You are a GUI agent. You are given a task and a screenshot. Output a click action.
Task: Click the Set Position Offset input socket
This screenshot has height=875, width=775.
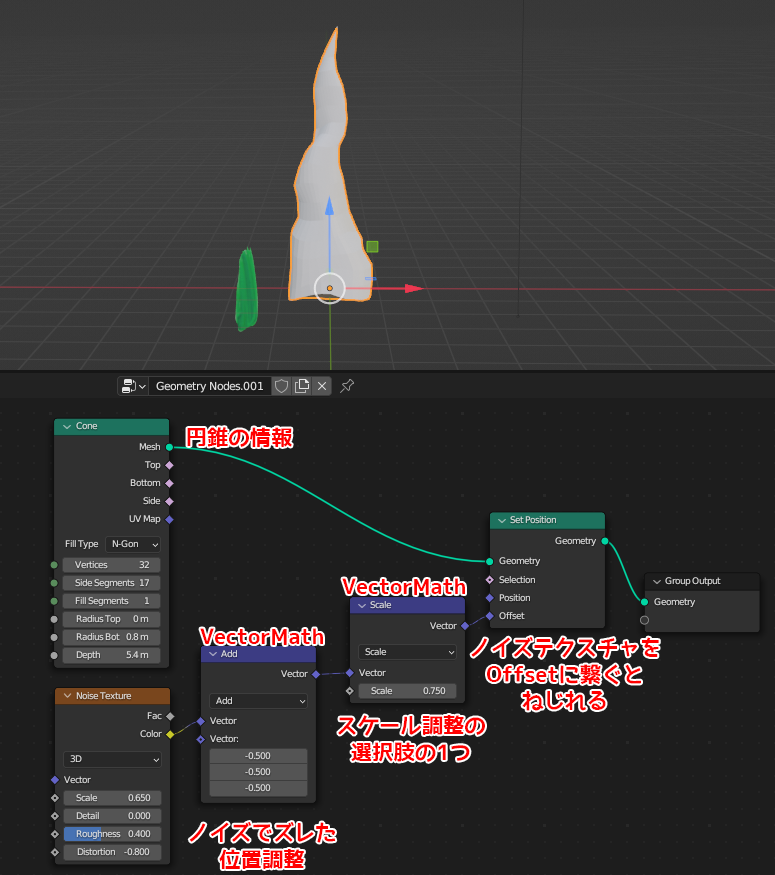[x=489, y=616]
